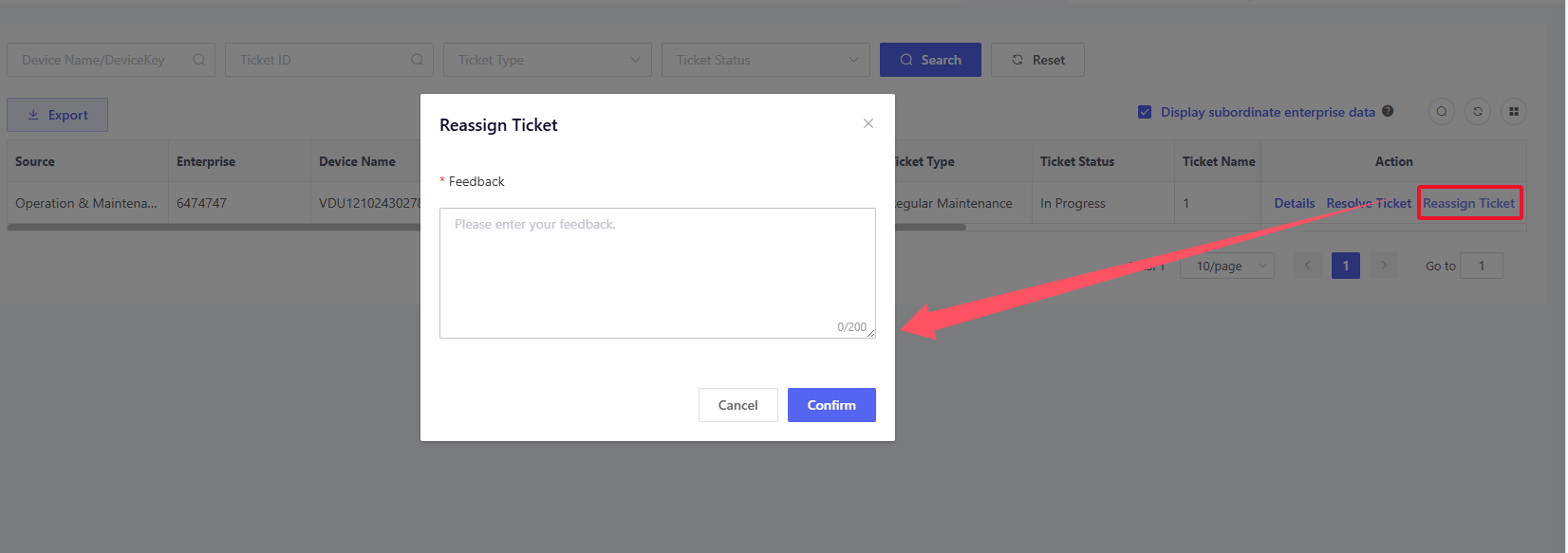Go to the next page arrow
Viewport: 1568px width, 553px height.
coord(1384,266)
